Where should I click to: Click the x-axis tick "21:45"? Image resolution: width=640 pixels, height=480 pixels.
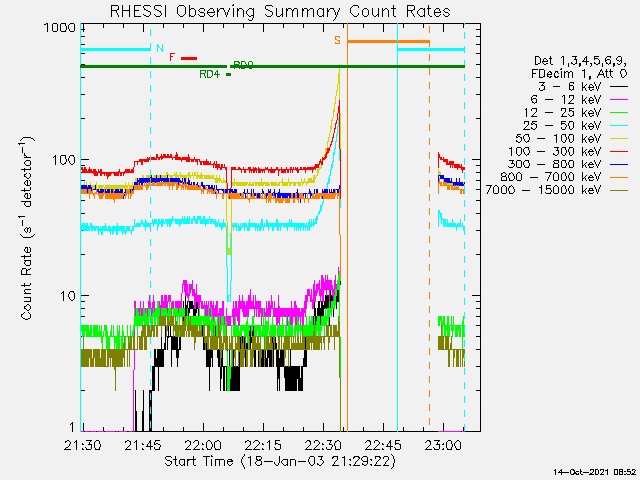point(143,445)
